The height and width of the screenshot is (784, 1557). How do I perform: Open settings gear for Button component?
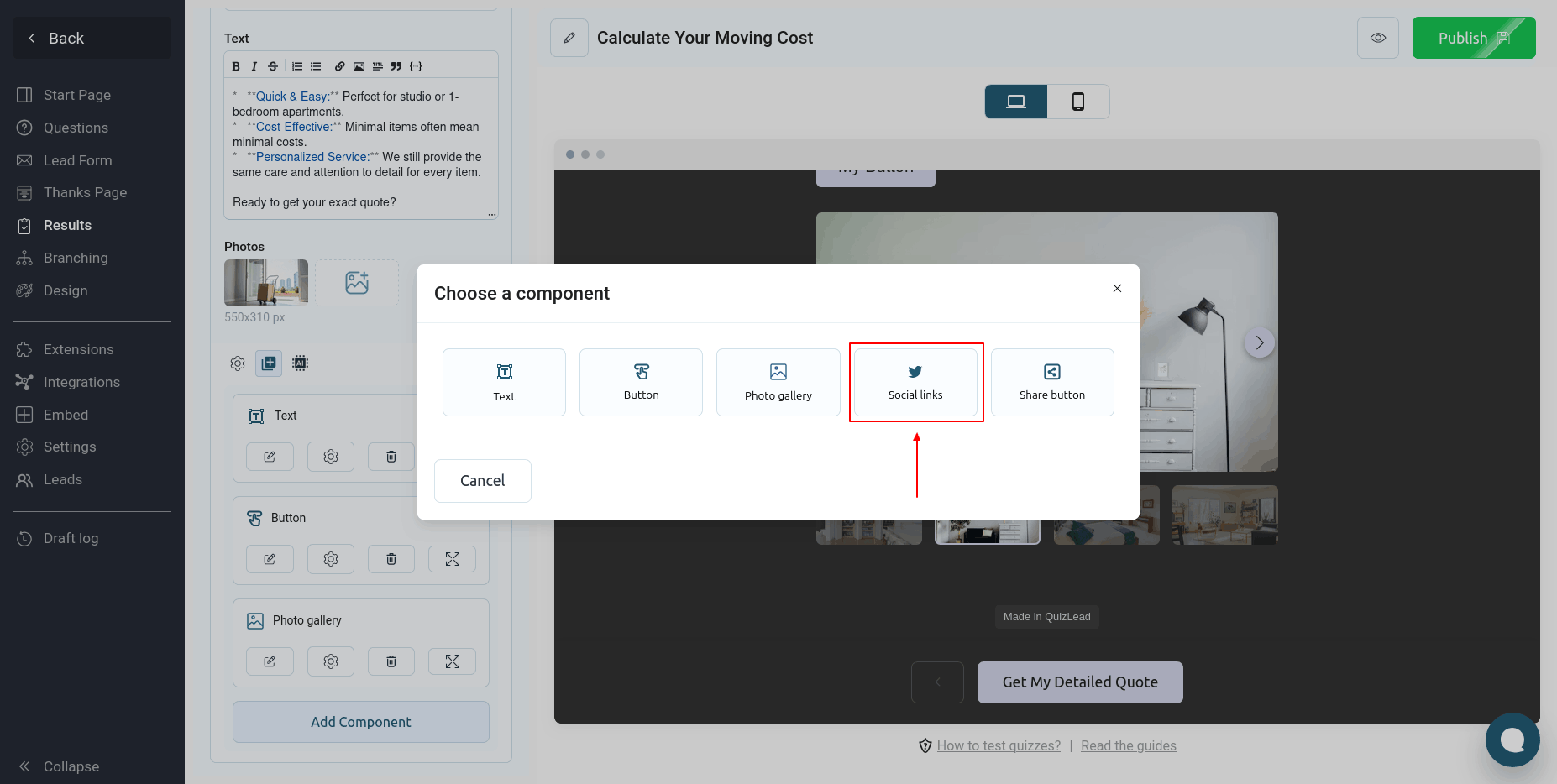tap(331, 559)
